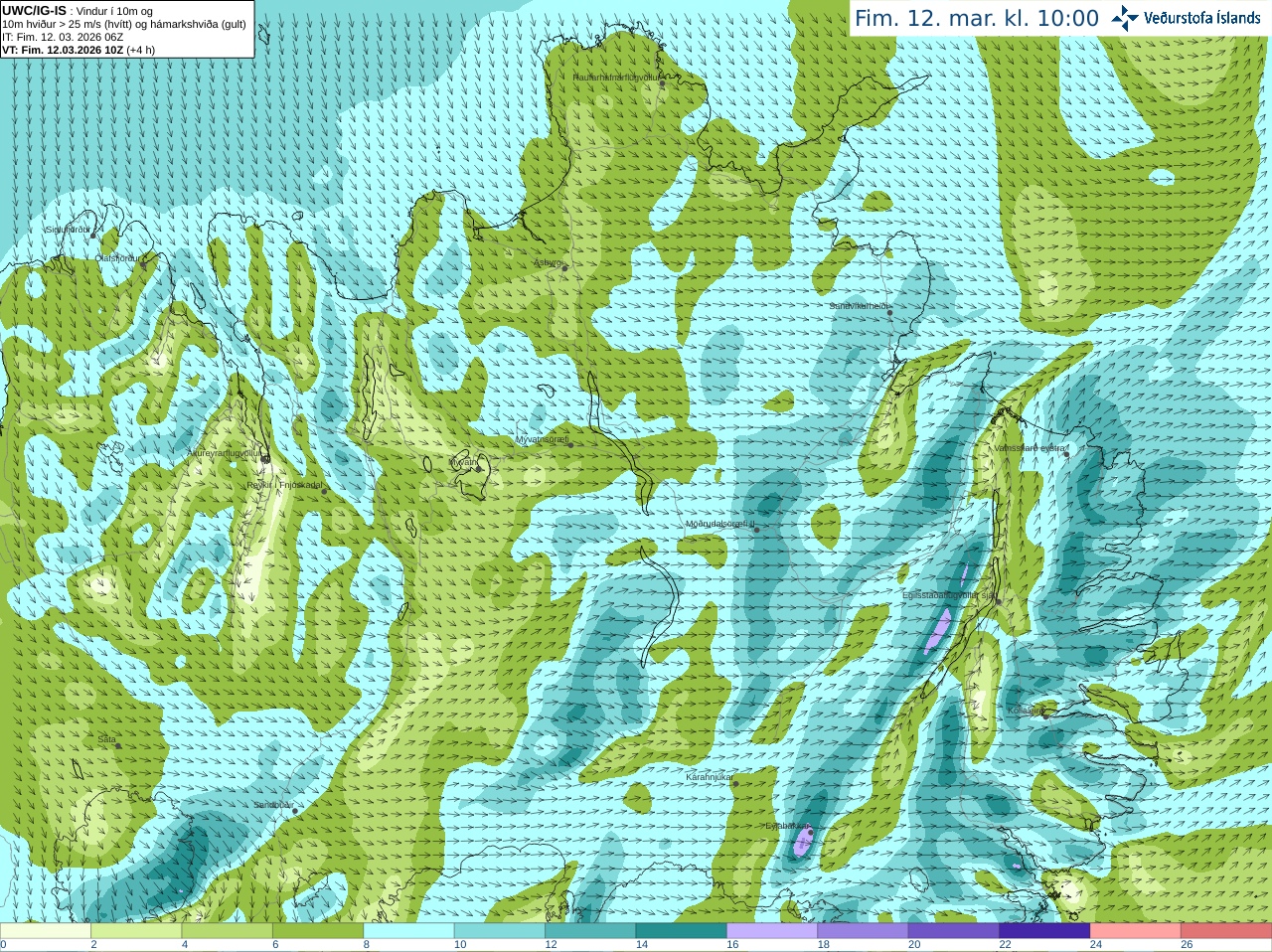The image size is (1272, 952).
Task: Click the Reykir í Fnjóskadal station
Action: pyautogui.click(x=324, y=491)
